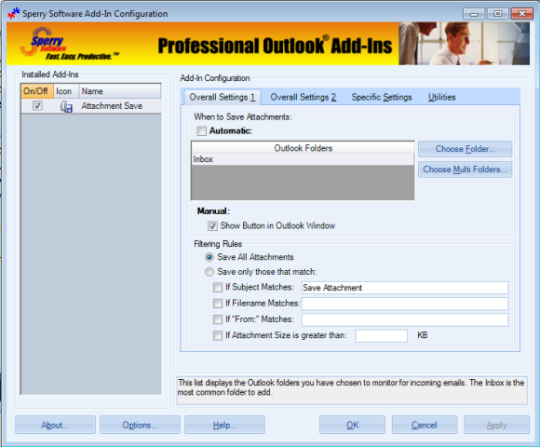Viewport: 540px width, 447px height.
Task: Click the About button
Action: 55,425
